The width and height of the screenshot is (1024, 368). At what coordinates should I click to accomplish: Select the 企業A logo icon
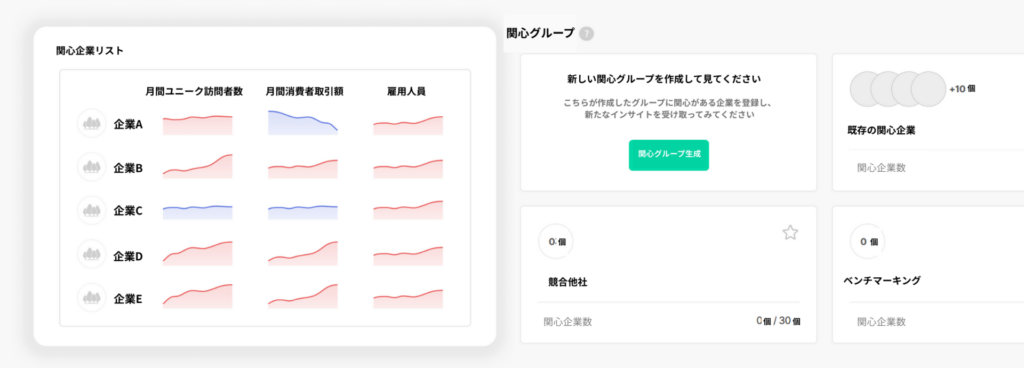click(91, 123)
